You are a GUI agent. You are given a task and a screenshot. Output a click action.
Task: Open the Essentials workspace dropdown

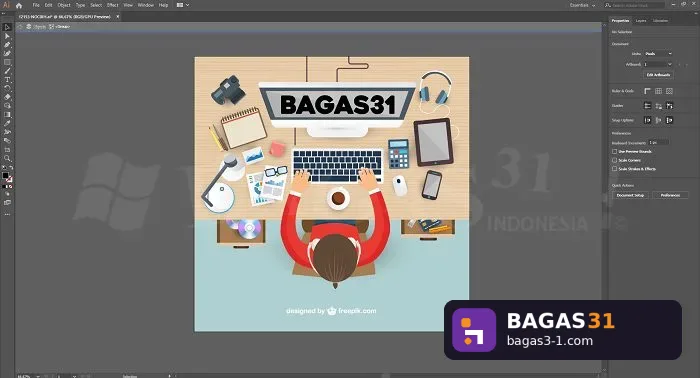(x=582, y=5)
